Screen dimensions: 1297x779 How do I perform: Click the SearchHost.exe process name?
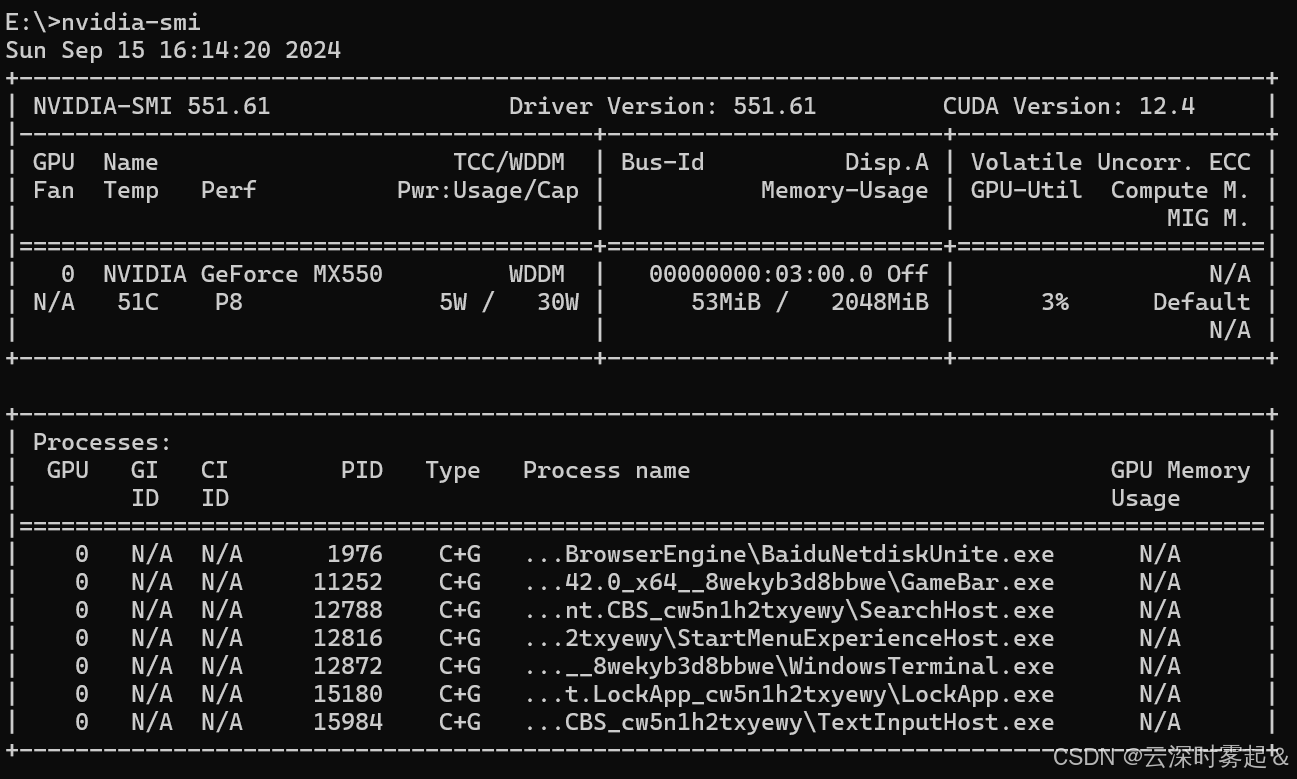(x=789, y=610)
